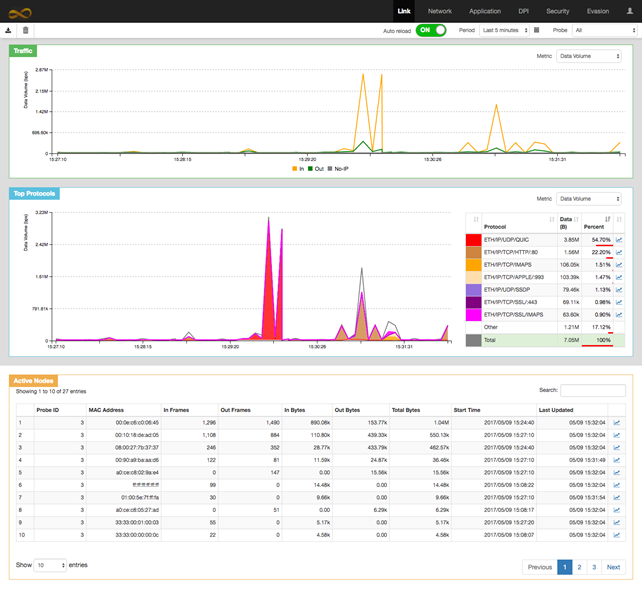
Task: Click the trash delete icon
Action: [x=26, y=30]
